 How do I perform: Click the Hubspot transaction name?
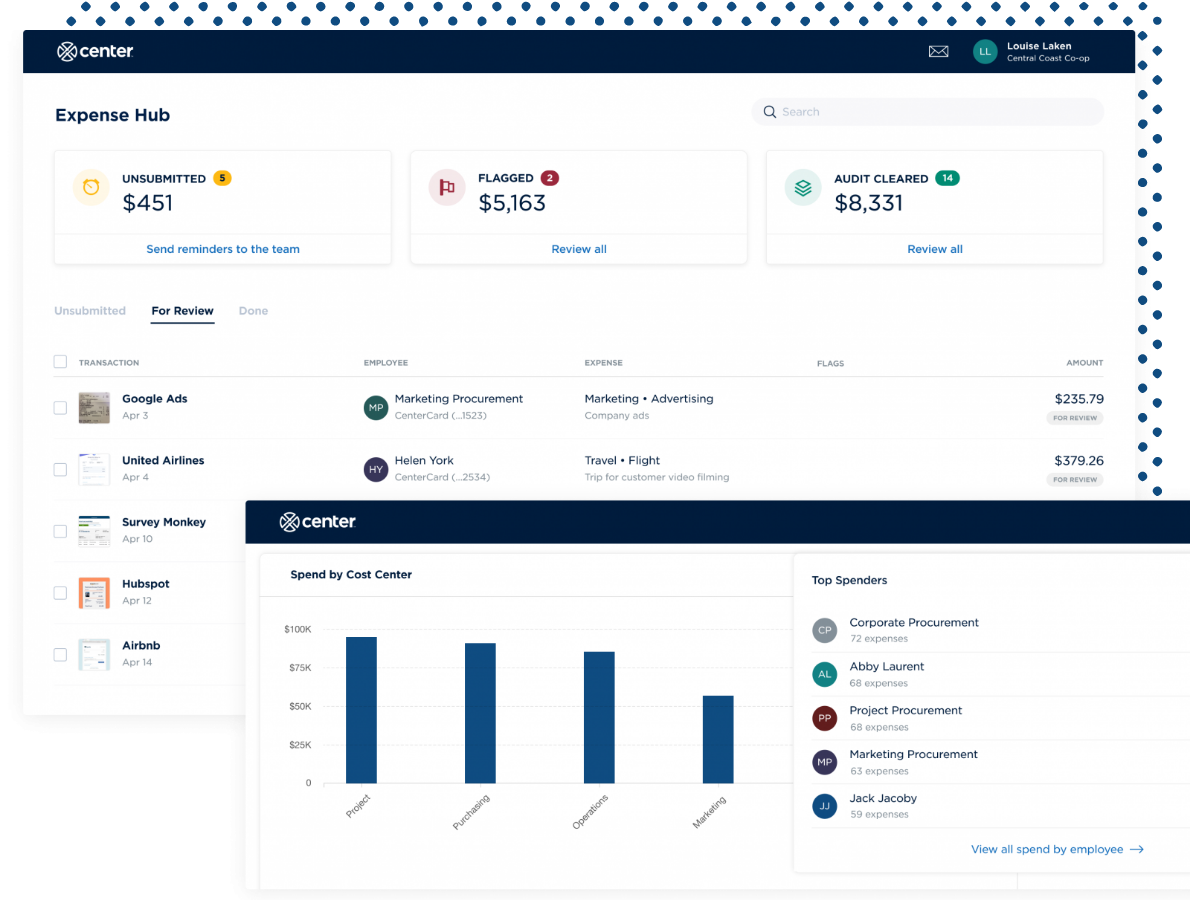(x=146, y=584)
